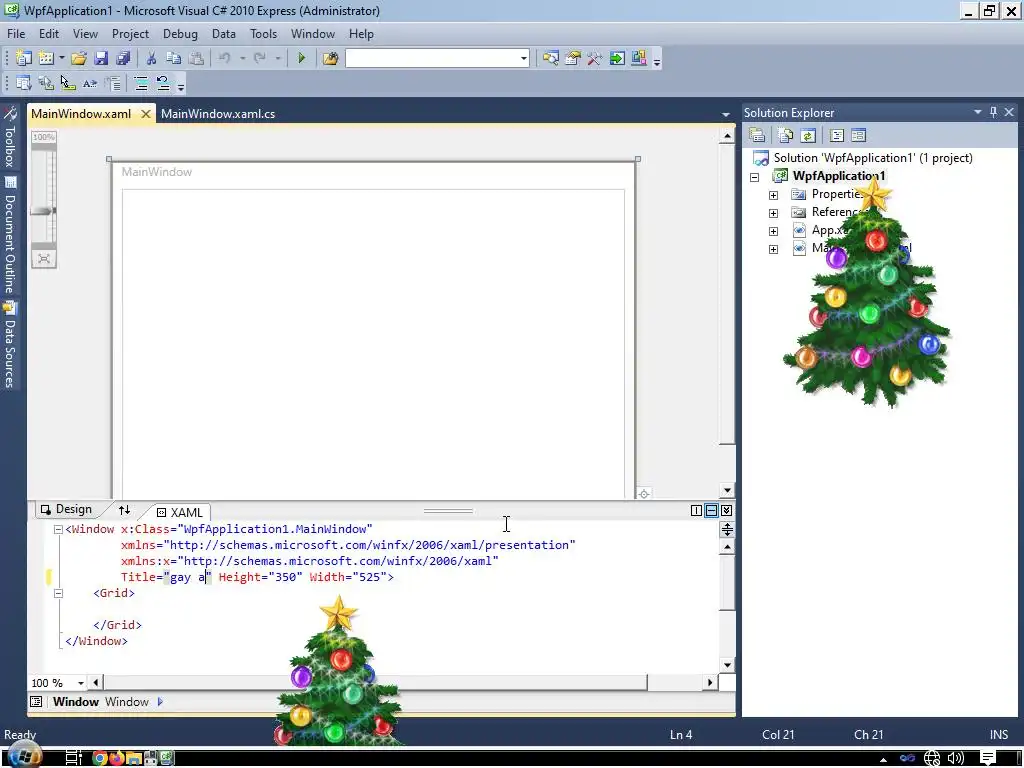This screenshot has height=768, width=1024.
Task: Click the Display Quick Info cursor icon
Action: coord(67,83)
